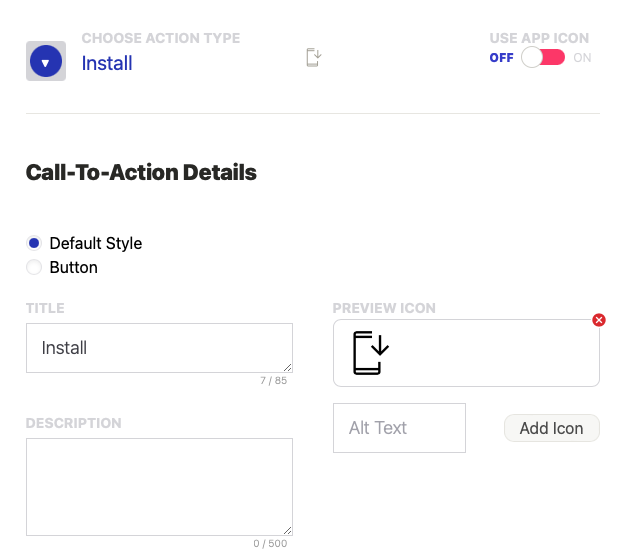The width and height of the screenshot is (620, 560).
Task: Click the small install icon beside action type
Action: pyautogui.click(x=313, y=58)
